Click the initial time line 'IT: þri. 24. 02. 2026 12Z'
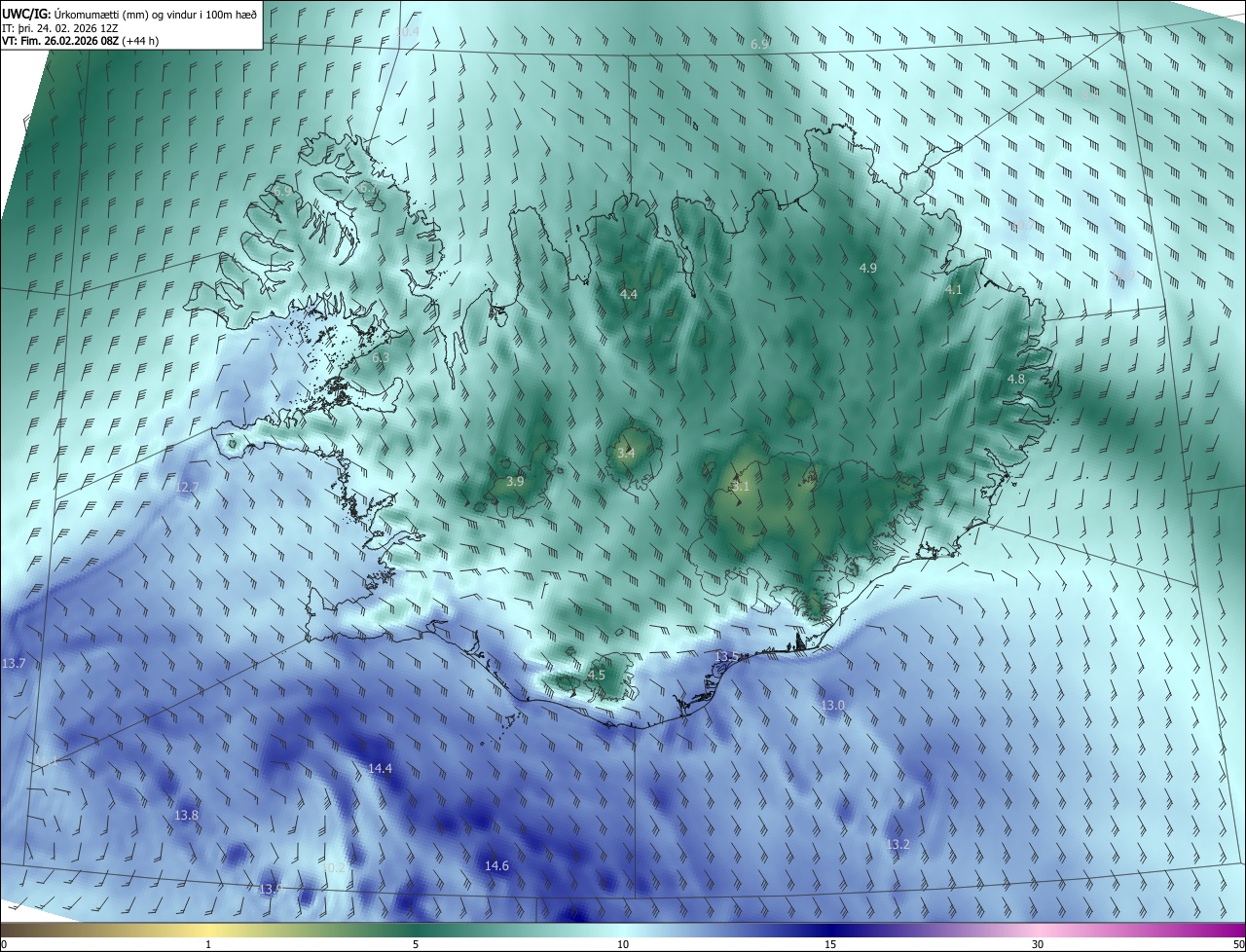 point(60,28)
